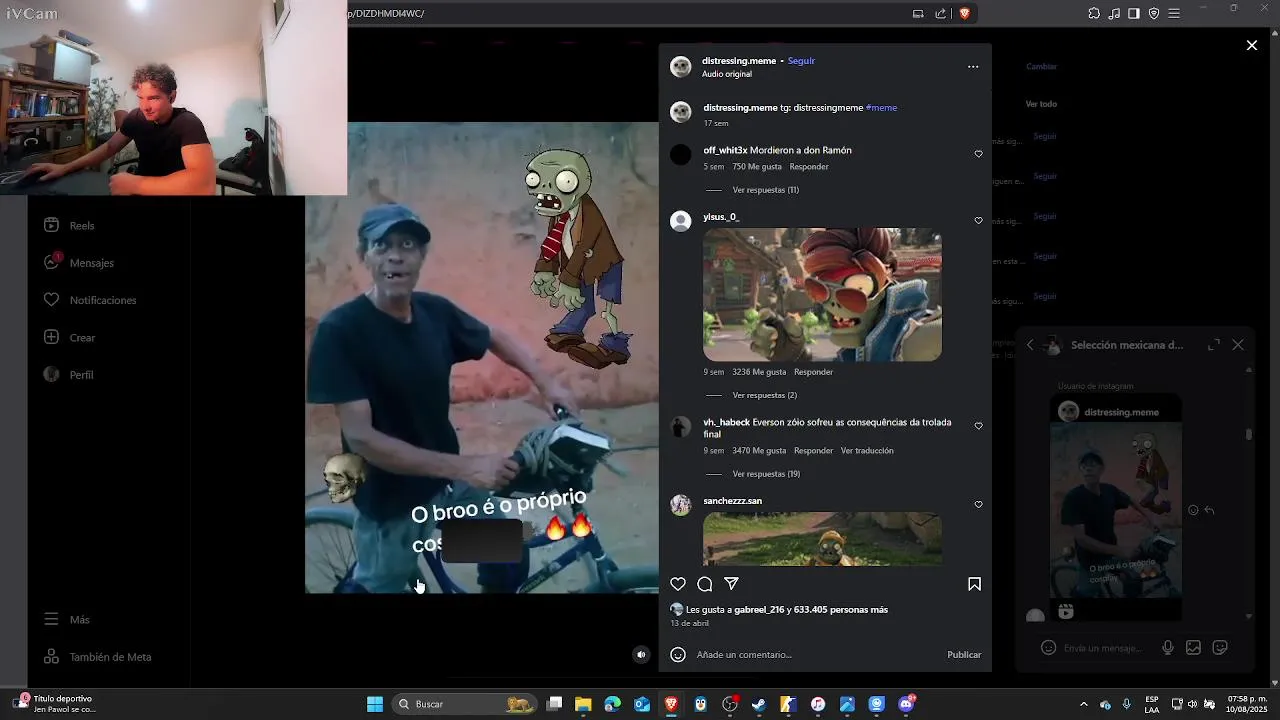Open the Brave extensions puzzle icon
1280x720 pixels.
click(1094, 14)
